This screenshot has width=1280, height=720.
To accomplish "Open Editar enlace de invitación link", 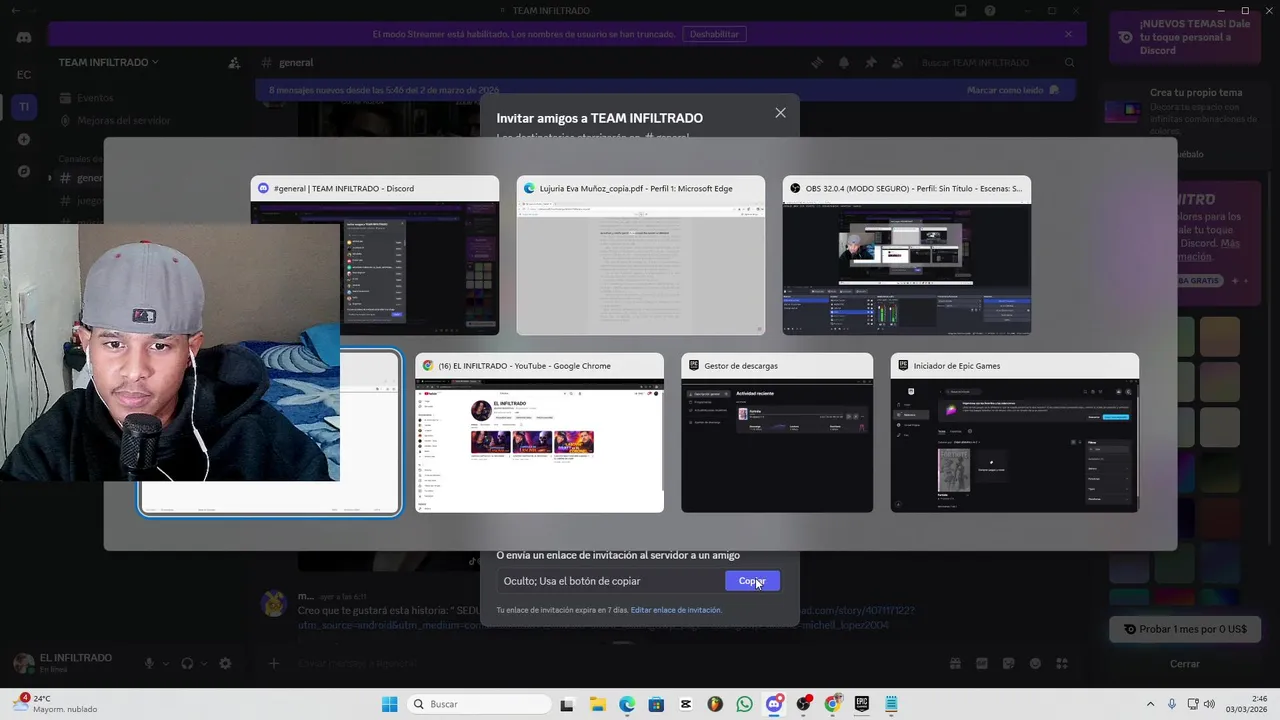I will click(x=675, y=610).
